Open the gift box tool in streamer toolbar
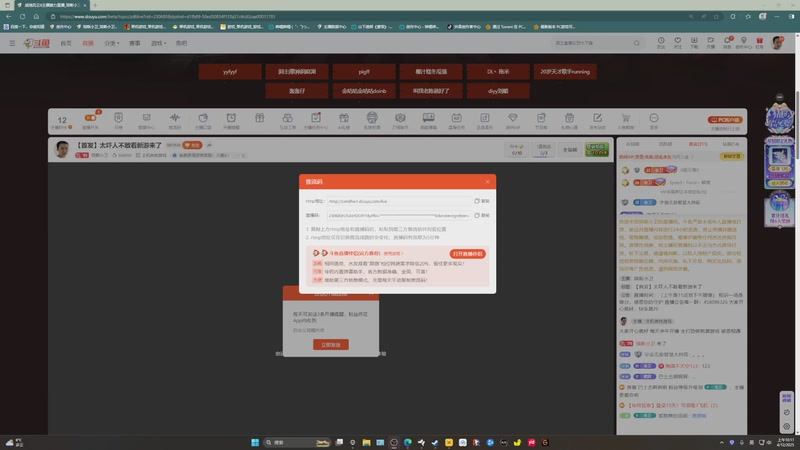800x450 pixels. click(259, 120)
